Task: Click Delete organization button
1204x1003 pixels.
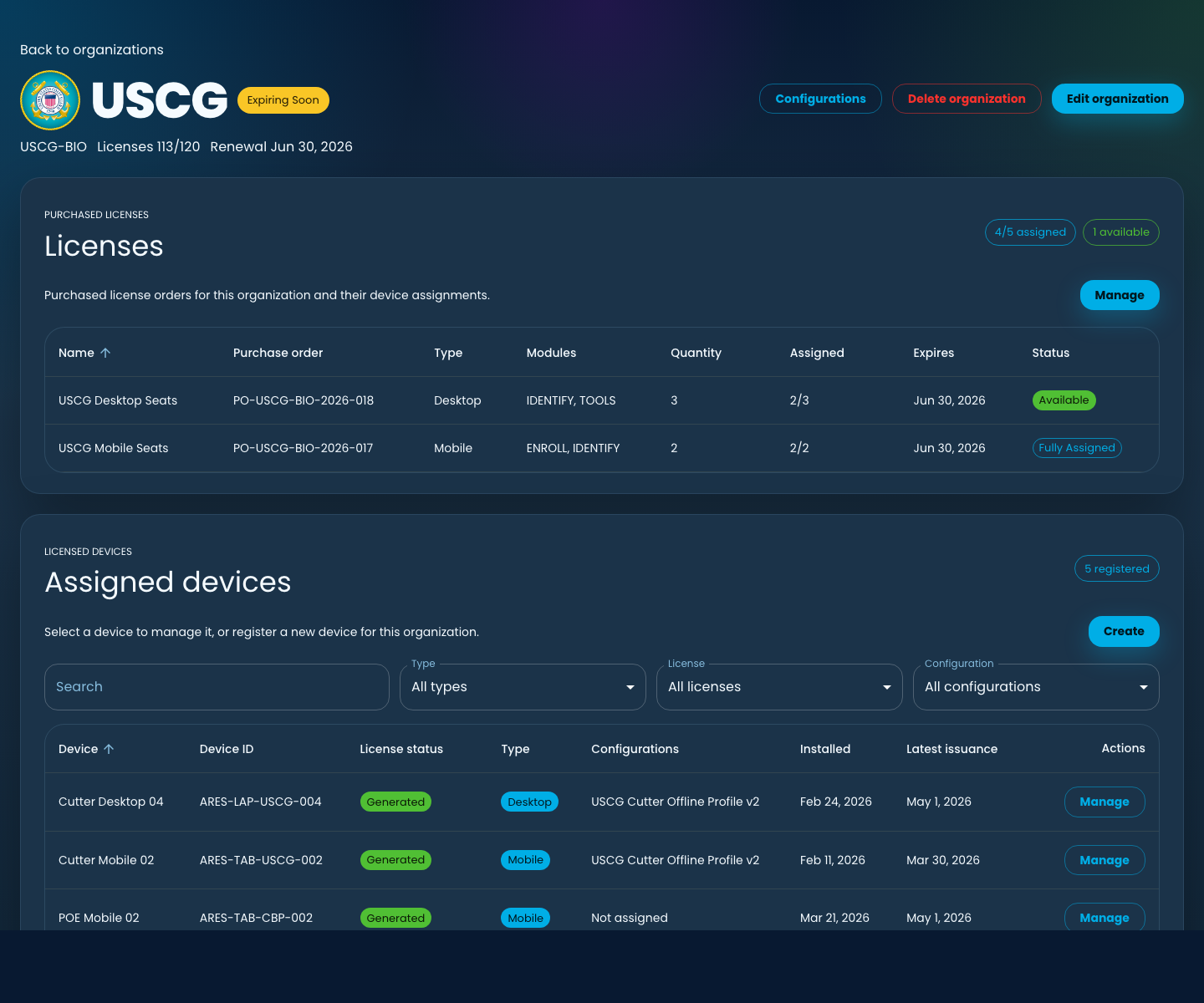Action: [x=967, y=99]
